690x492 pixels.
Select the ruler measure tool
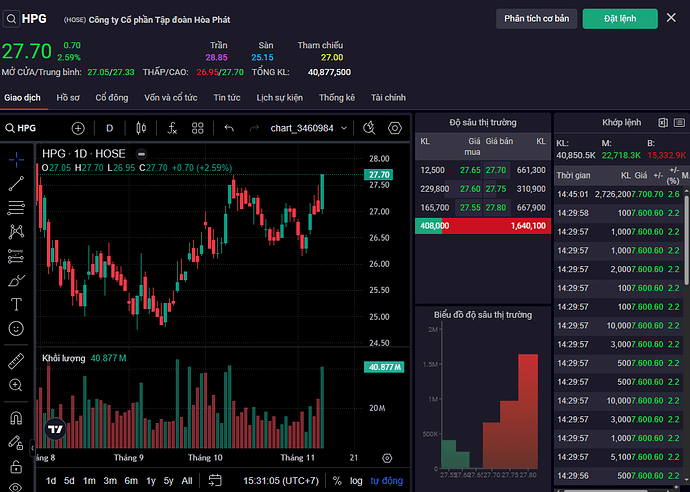pos(16,360)
